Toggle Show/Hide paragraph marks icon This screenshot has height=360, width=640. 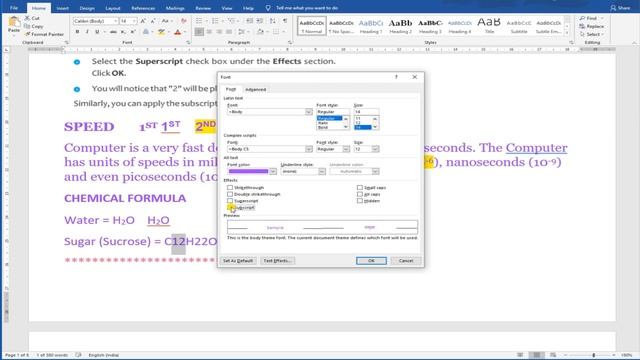pyautogui.click(x=285, y=21)
